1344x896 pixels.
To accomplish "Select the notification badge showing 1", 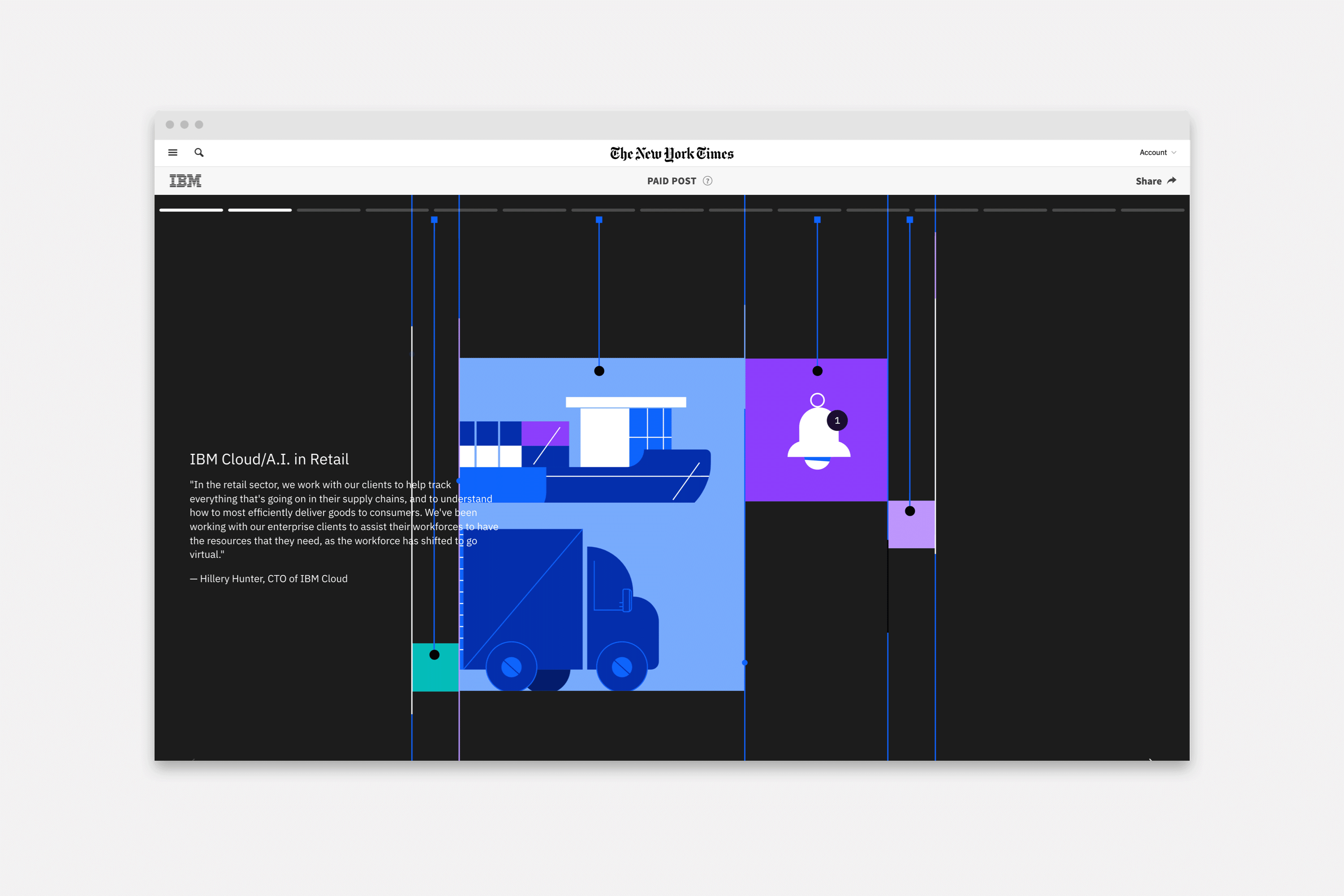I will pyautogui.click(x=837, y=421).
